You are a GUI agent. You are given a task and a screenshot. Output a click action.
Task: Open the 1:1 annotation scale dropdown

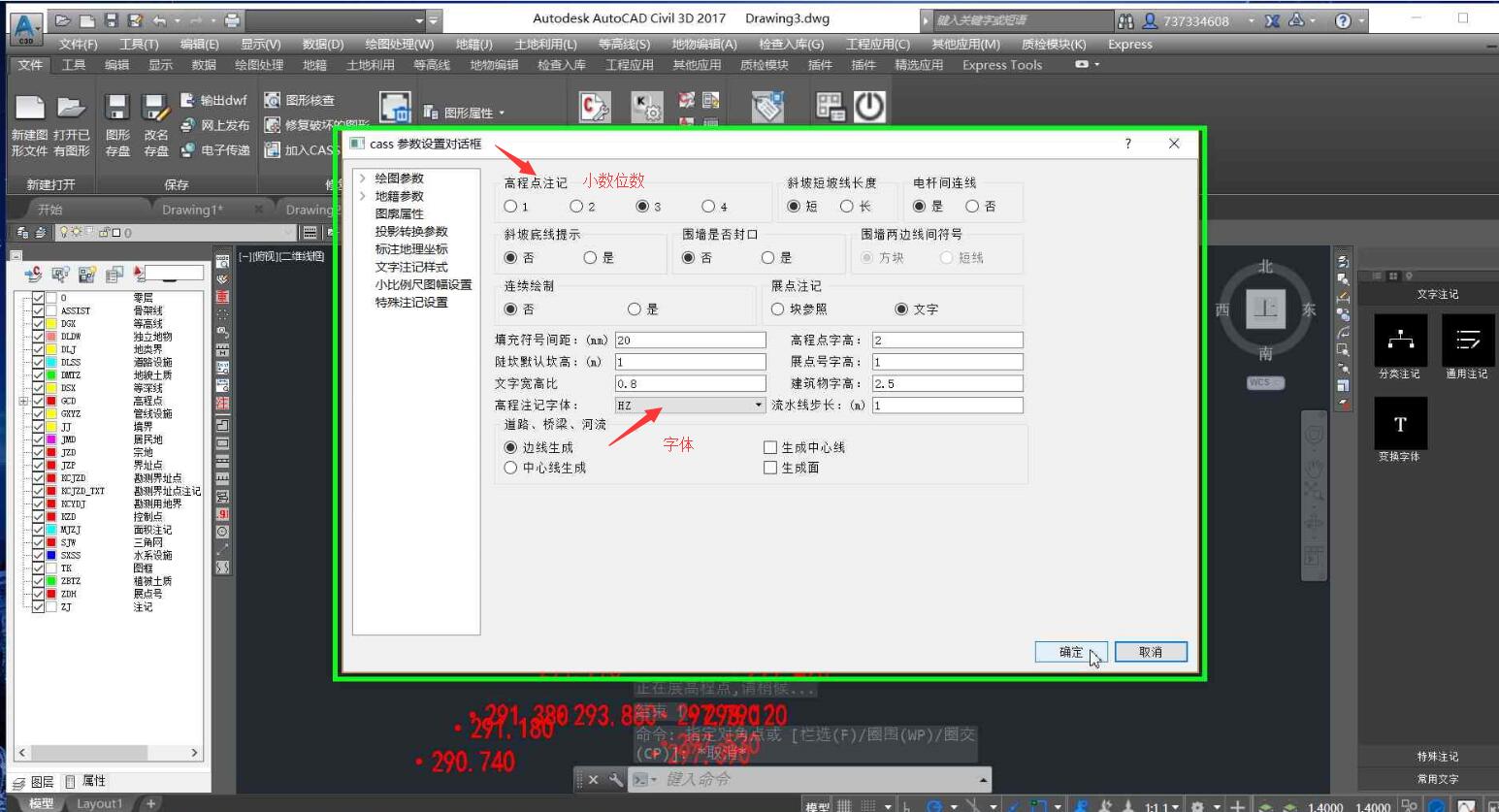coord(1175,806)
